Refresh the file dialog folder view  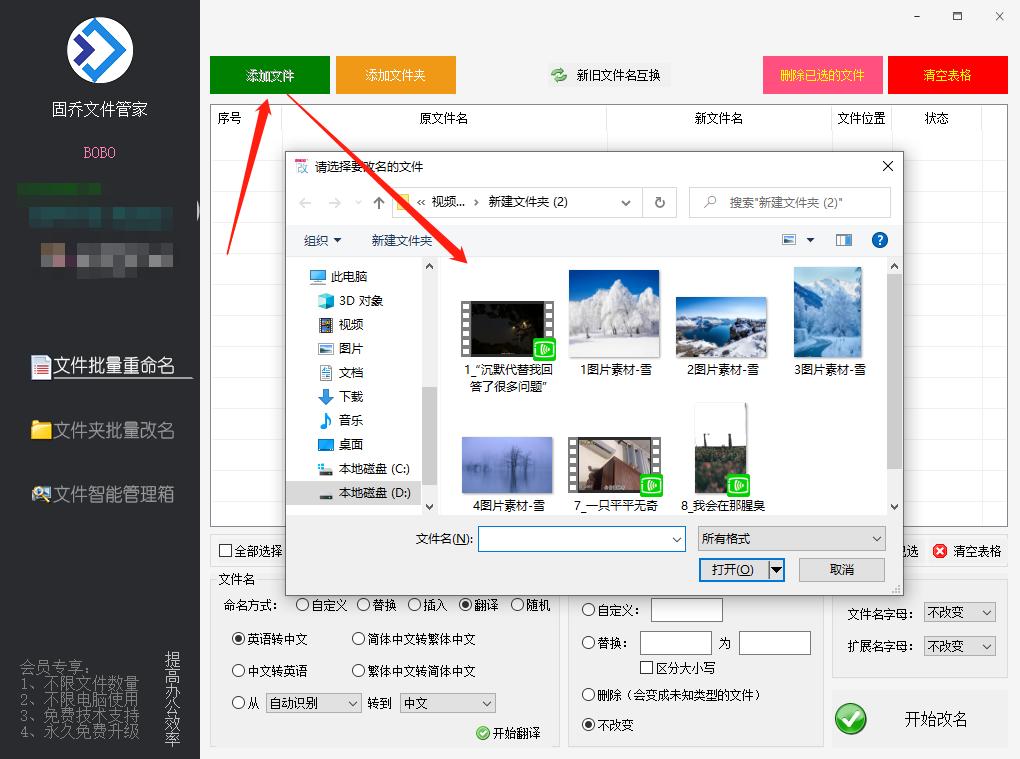(x=659, y=202)
